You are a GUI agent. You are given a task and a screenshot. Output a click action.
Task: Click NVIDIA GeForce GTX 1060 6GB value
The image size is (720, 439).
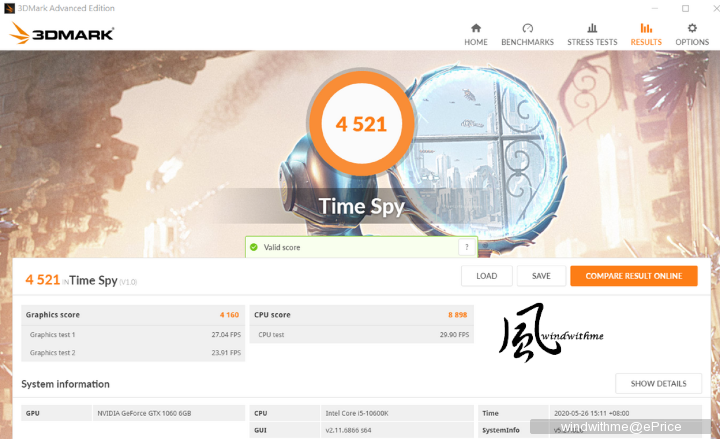(x=144, y=413)
